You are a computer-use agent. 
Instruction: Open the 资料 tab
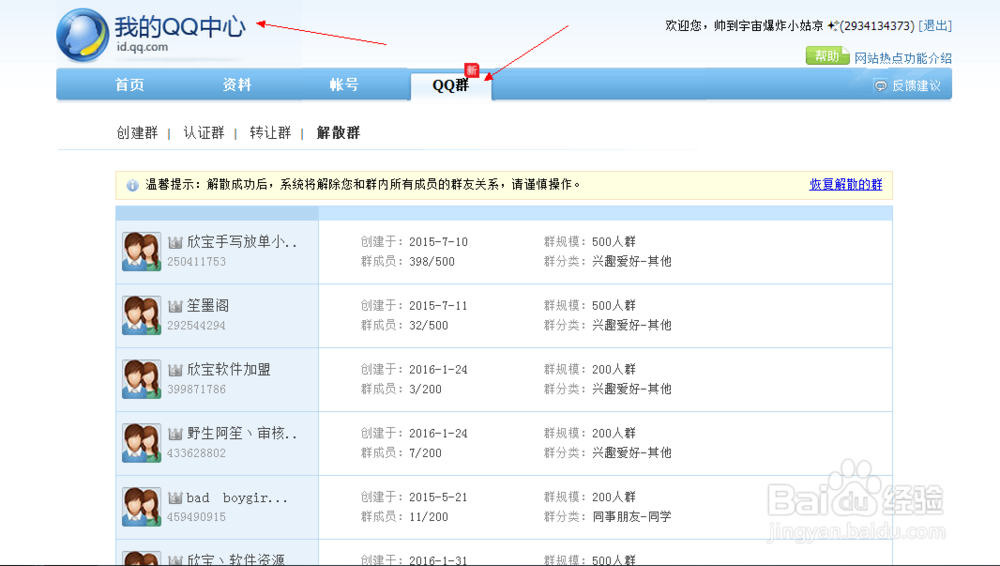click(237, 85)
